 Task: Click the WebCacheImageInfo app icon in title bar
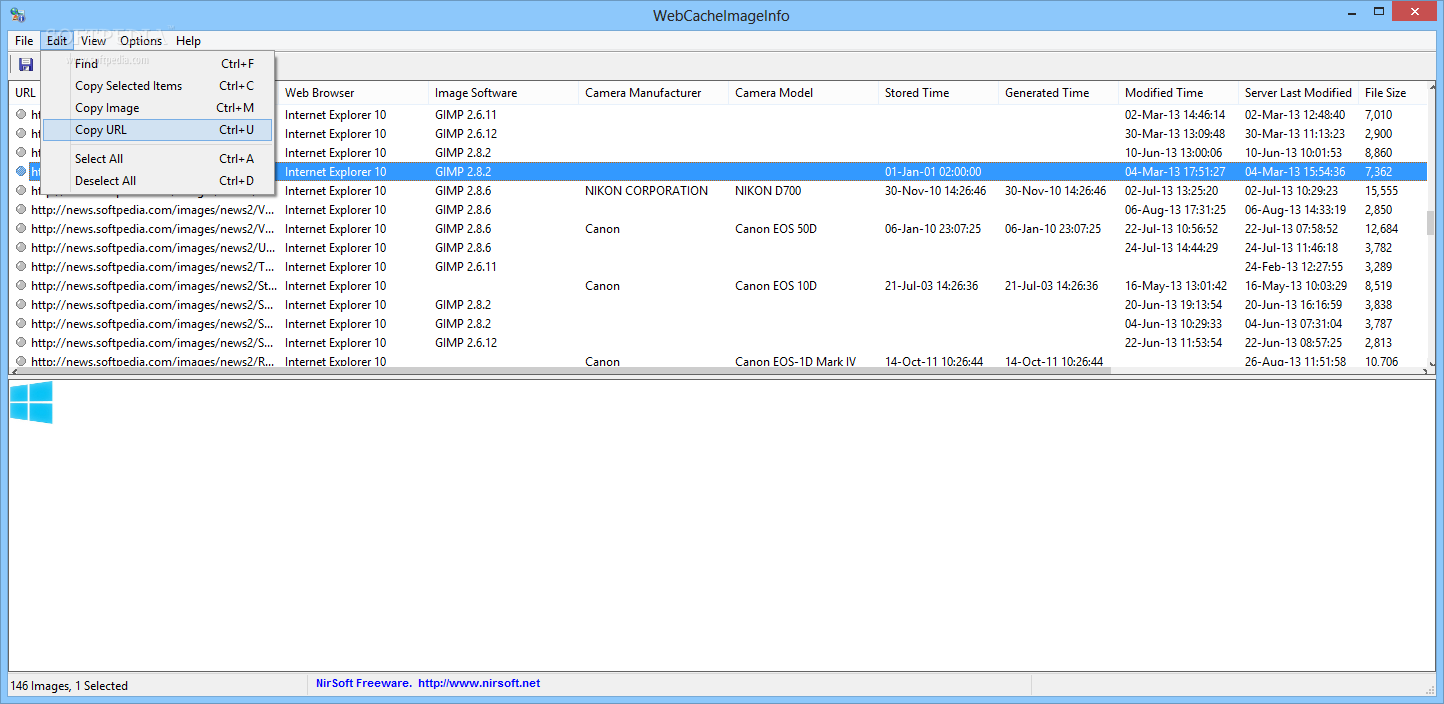(17, 15)
